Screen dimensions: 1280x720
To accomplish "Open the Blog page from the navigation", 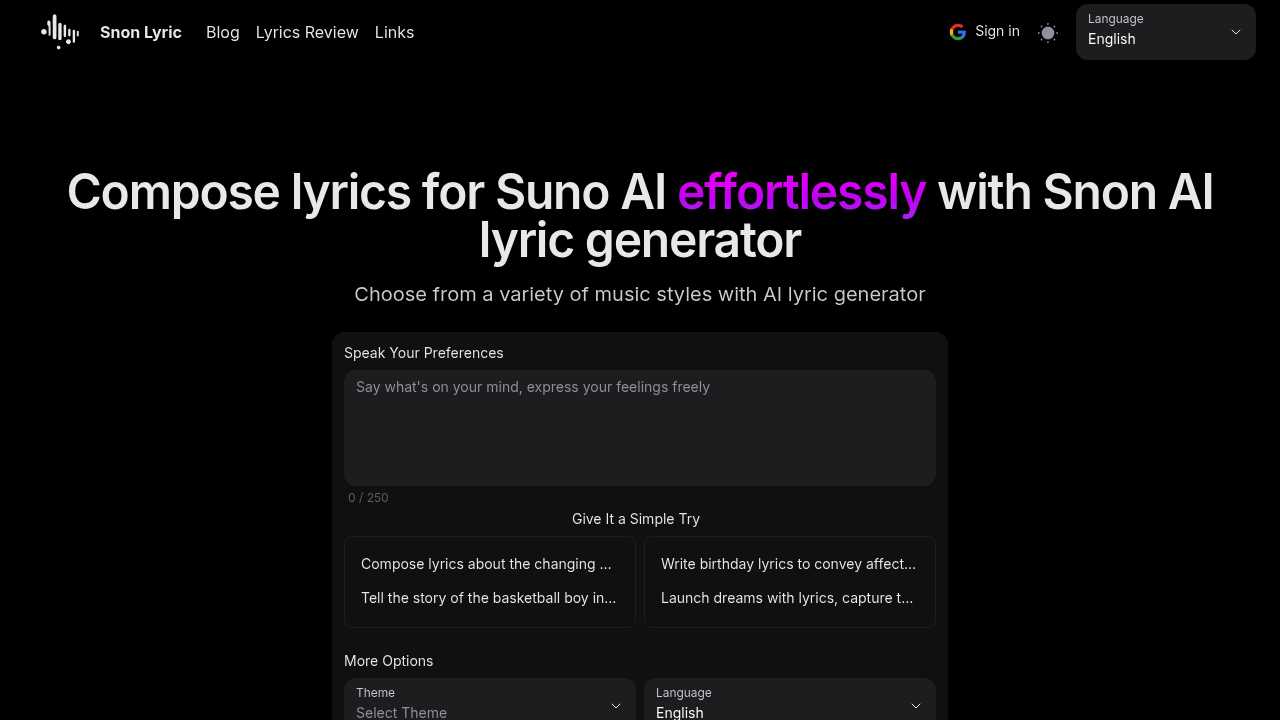I will click(x=222, y=32).
